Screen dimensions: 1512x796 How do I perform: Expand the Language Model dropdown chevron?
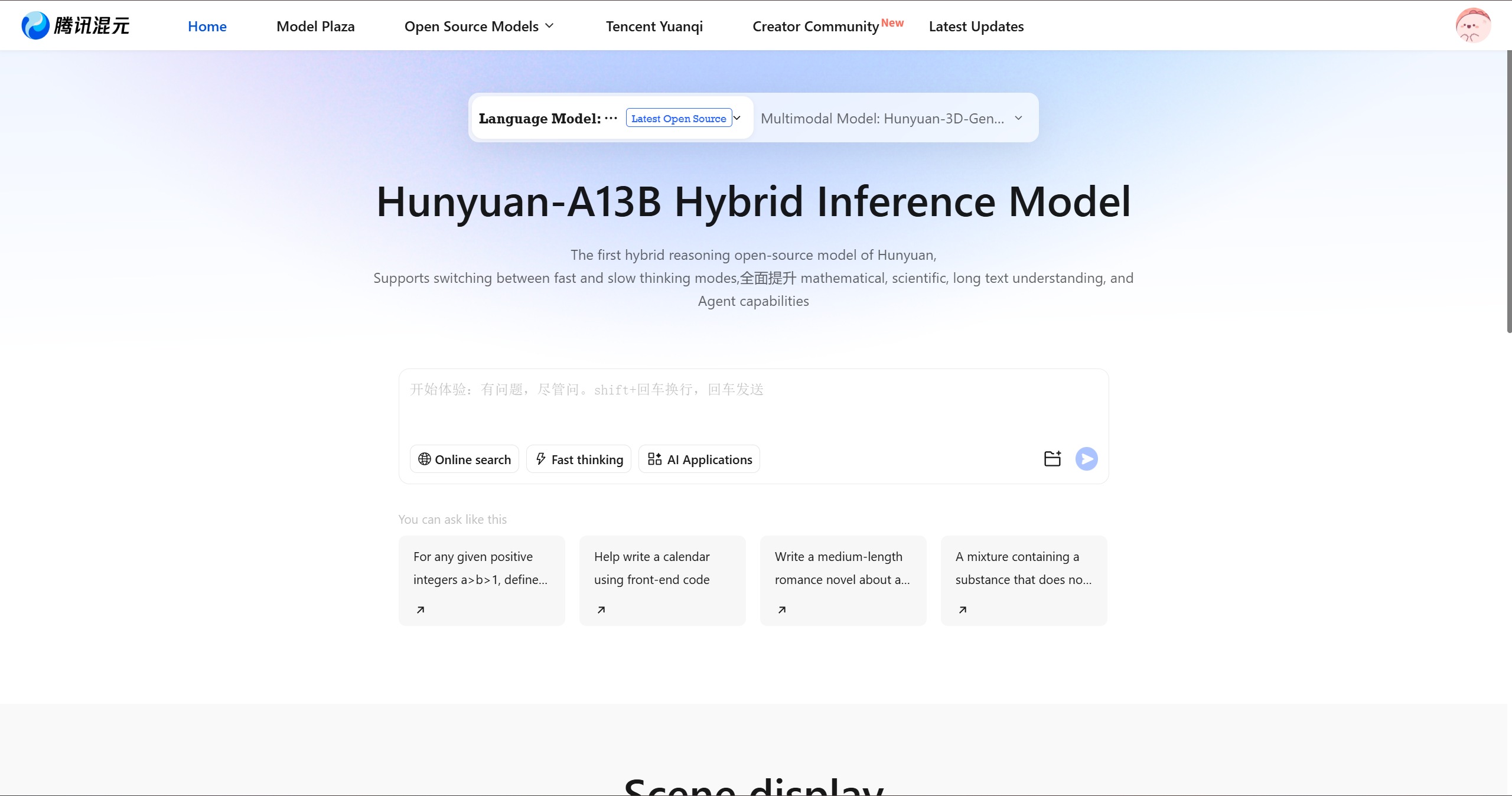point(737,118)
